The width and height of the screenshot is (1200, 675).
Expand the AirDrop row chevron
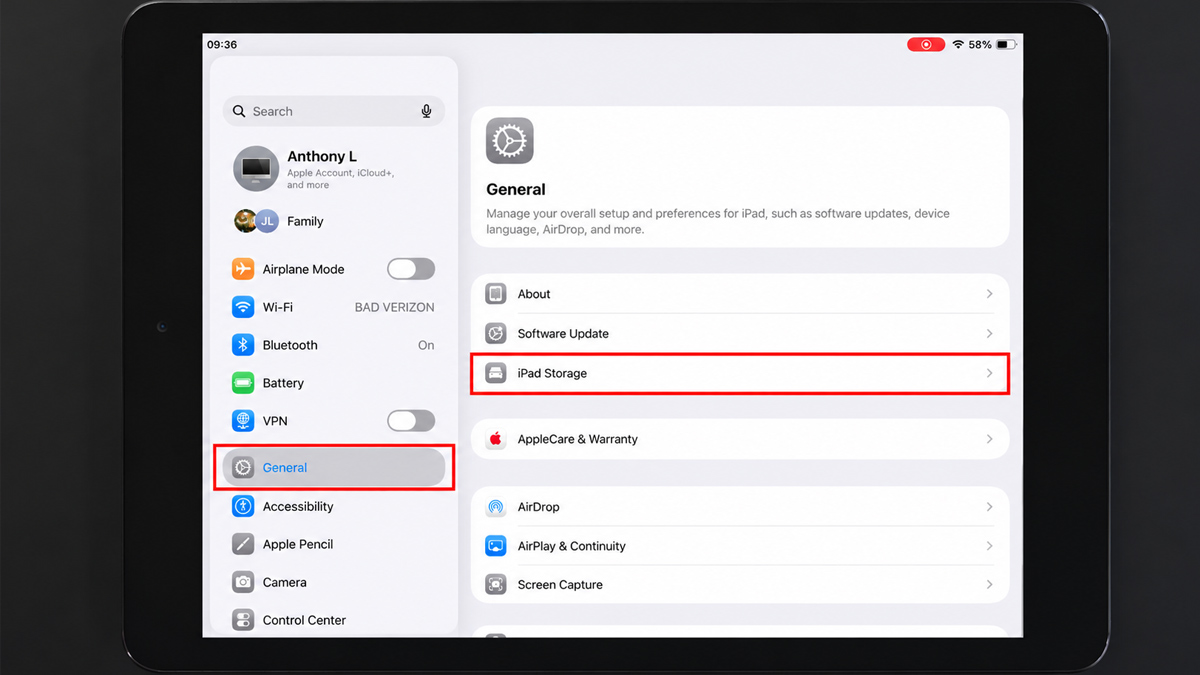tap(990, 507)
